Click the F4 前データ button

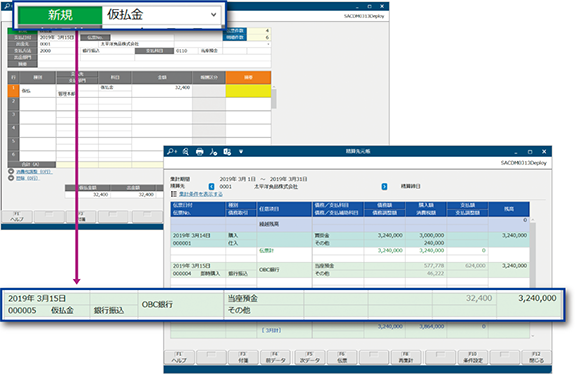[275, 358]
